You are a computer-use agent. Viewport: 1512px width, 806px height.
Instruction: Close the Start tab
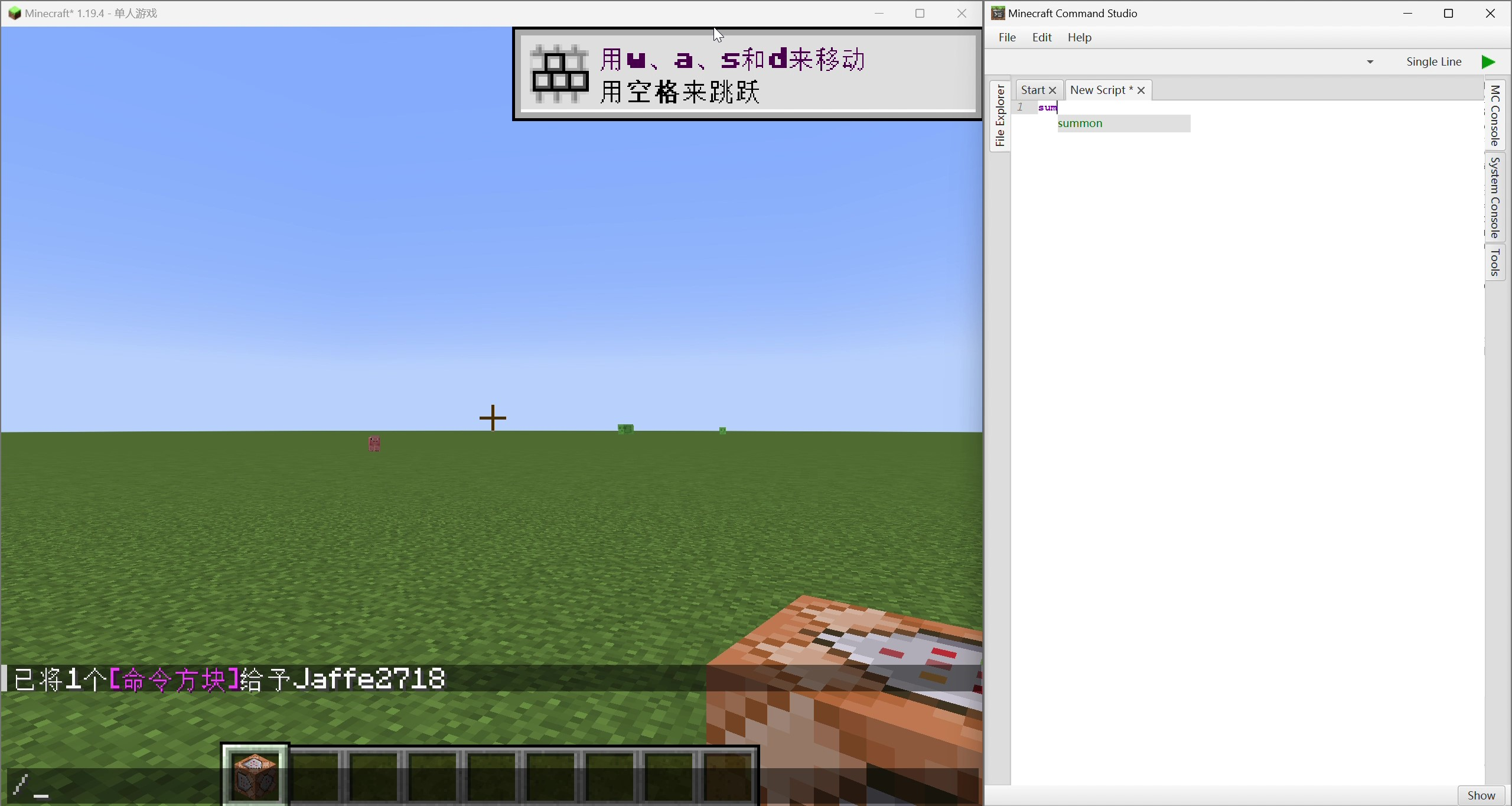pyautogui.click(x=1052, y=90)
